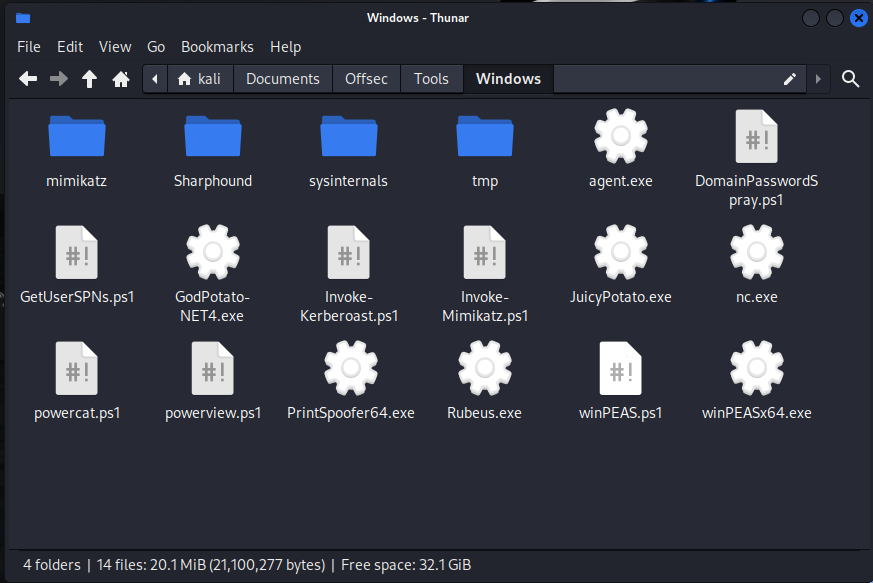This screenshot has width=873, height=583.
Task: Select the nc.exe gear icon
Action: 757,252
